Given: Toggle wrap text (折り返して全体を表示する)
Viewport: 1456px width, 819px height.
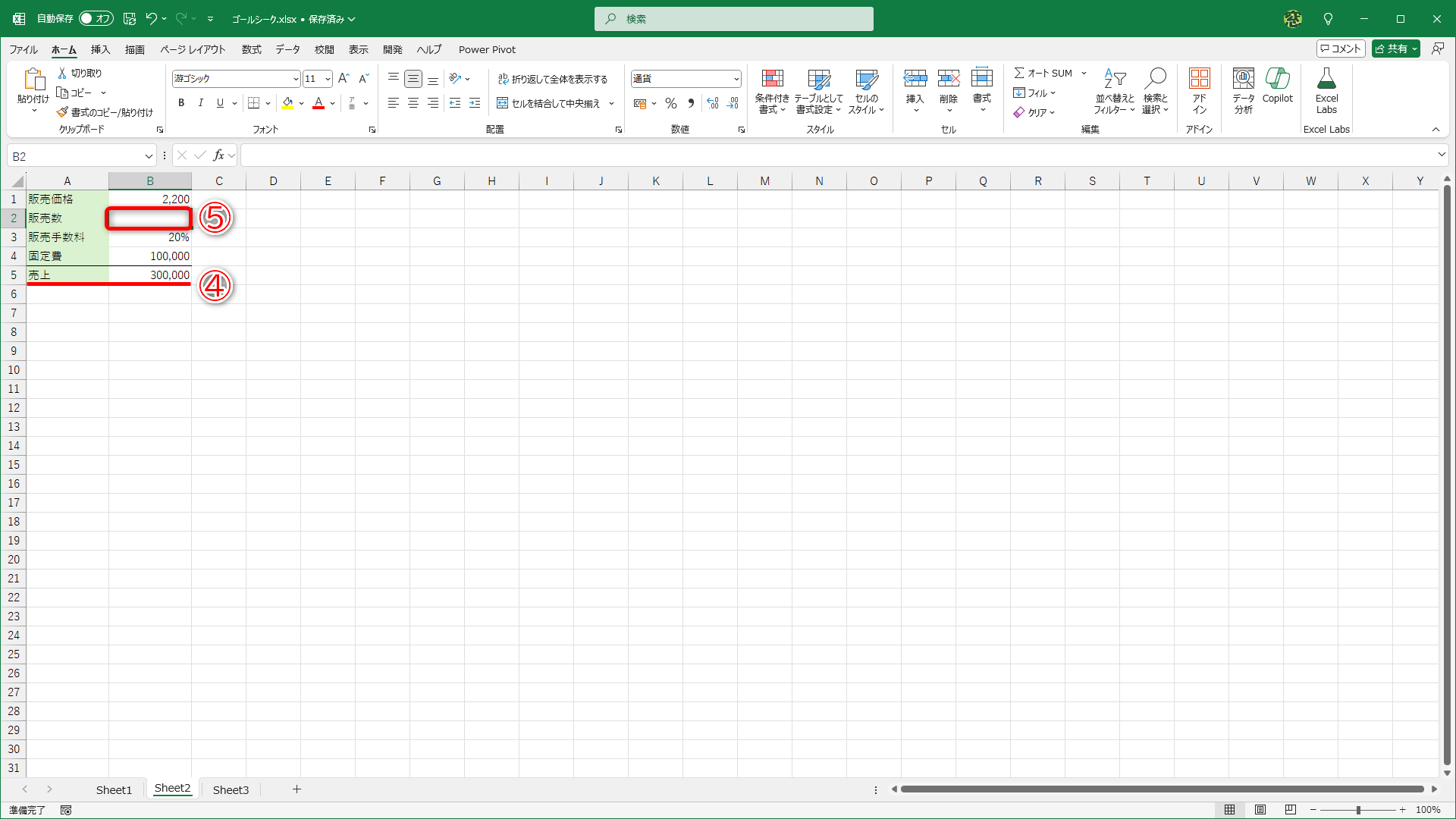Looking at the screenshot, I should pos(552,79).
